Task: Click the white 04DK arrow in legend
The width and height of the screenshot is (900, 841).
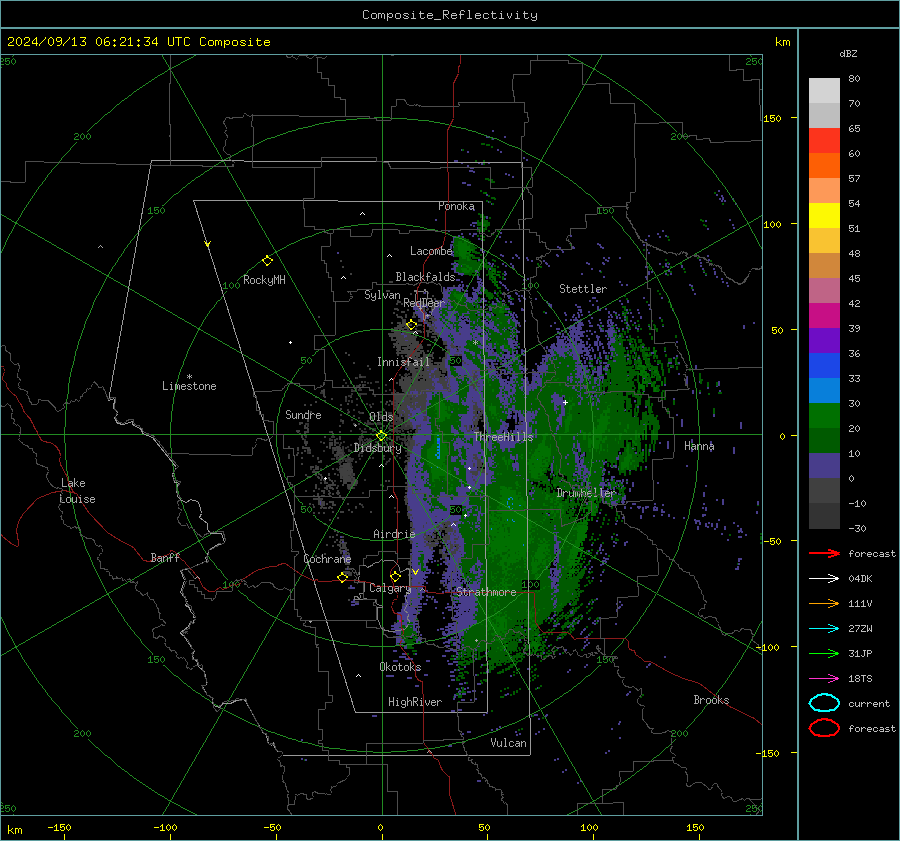Action: pos(824,579)
